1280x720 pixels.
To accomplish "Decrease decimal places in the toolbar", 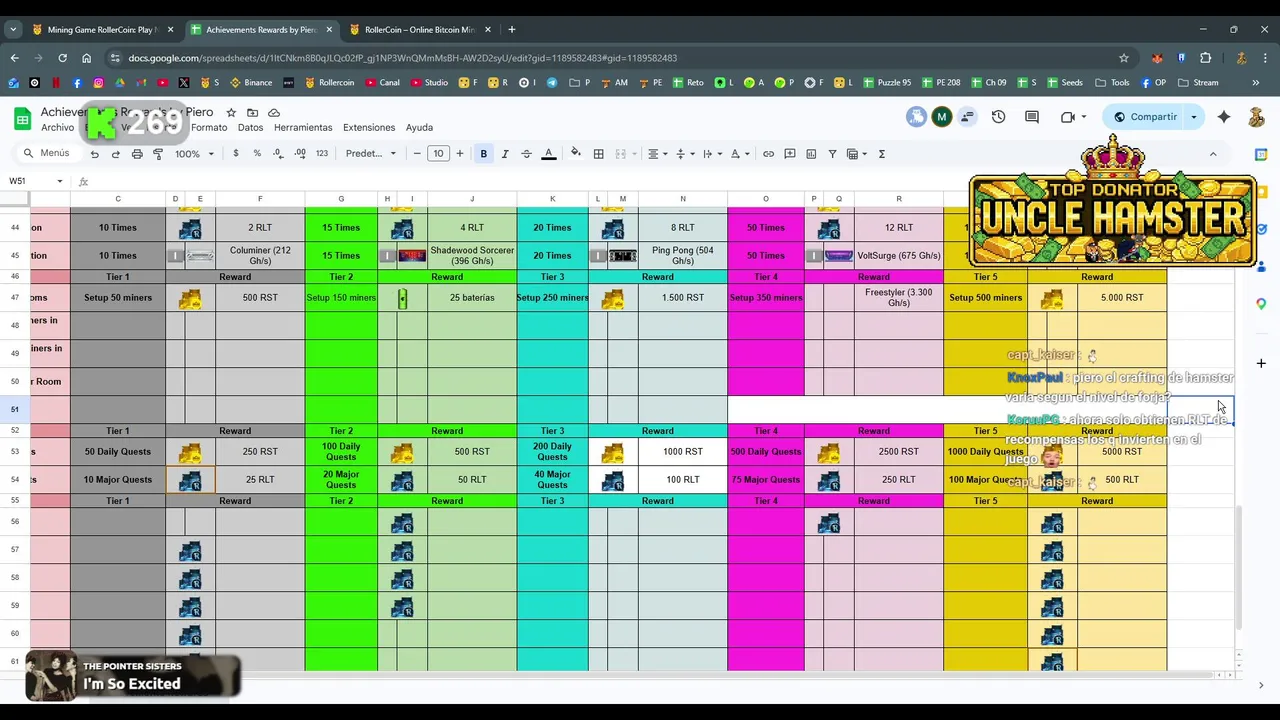I will point(277,154).
